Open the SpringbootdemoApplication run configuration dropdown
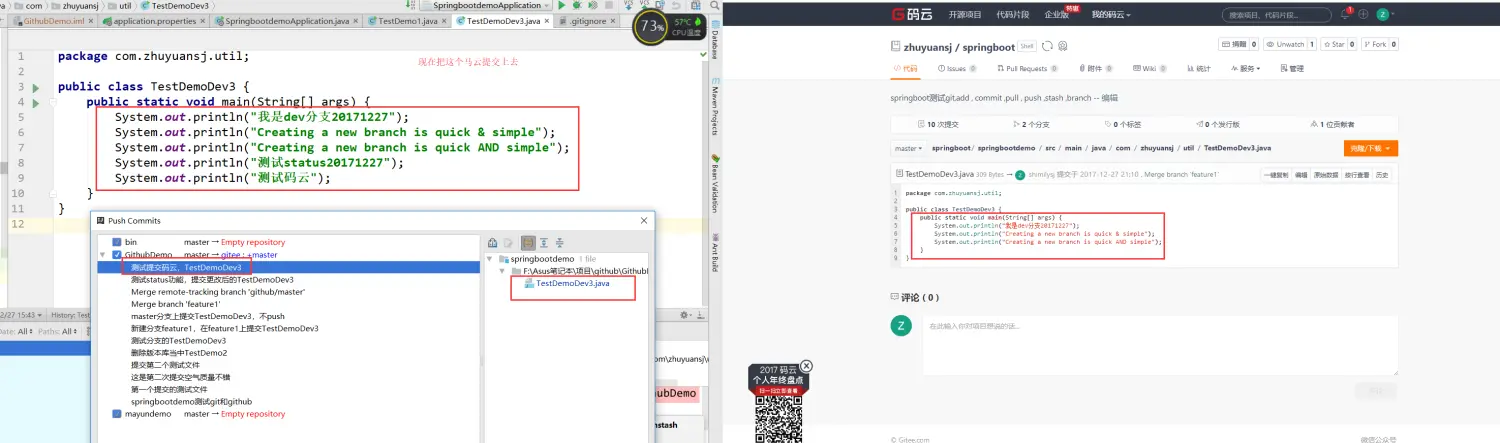The image size is (1500, 443). [x=486, y=6]
